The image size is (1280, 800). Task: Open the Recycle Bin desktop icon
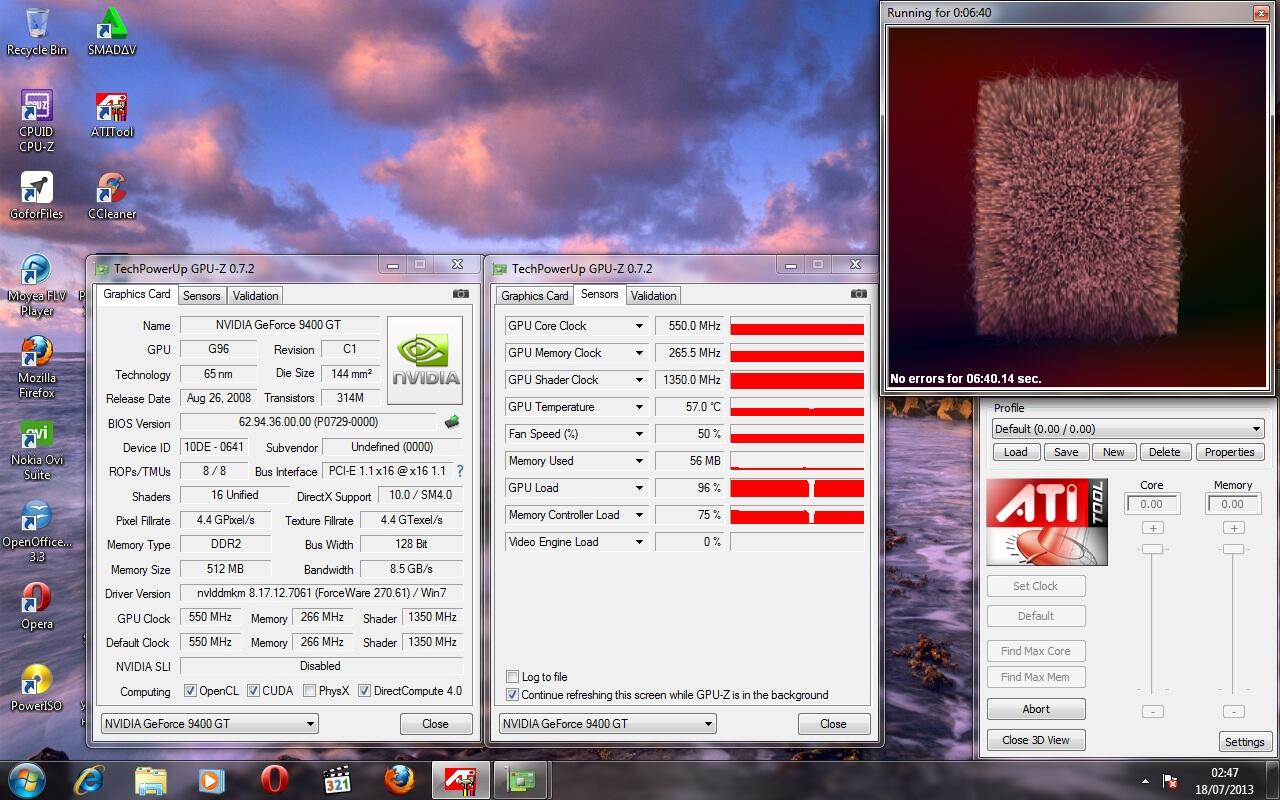point(37,31)
